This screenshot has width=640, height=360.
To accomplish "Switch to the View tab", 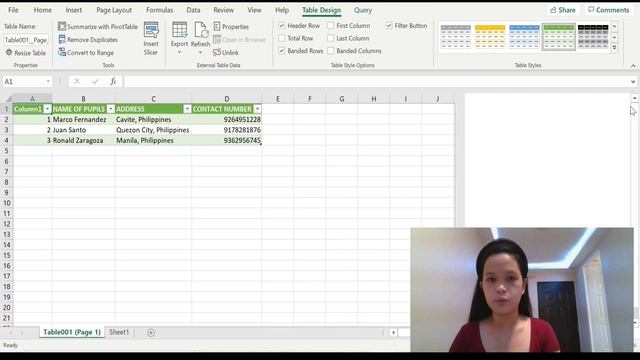I will (254, 10).
